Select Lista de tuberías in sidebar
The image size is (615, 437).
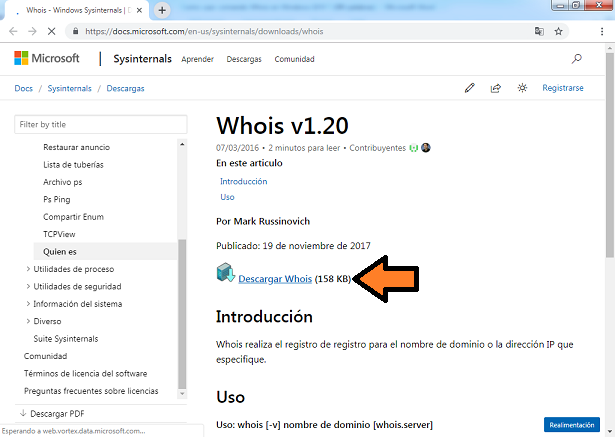(73, 165)
